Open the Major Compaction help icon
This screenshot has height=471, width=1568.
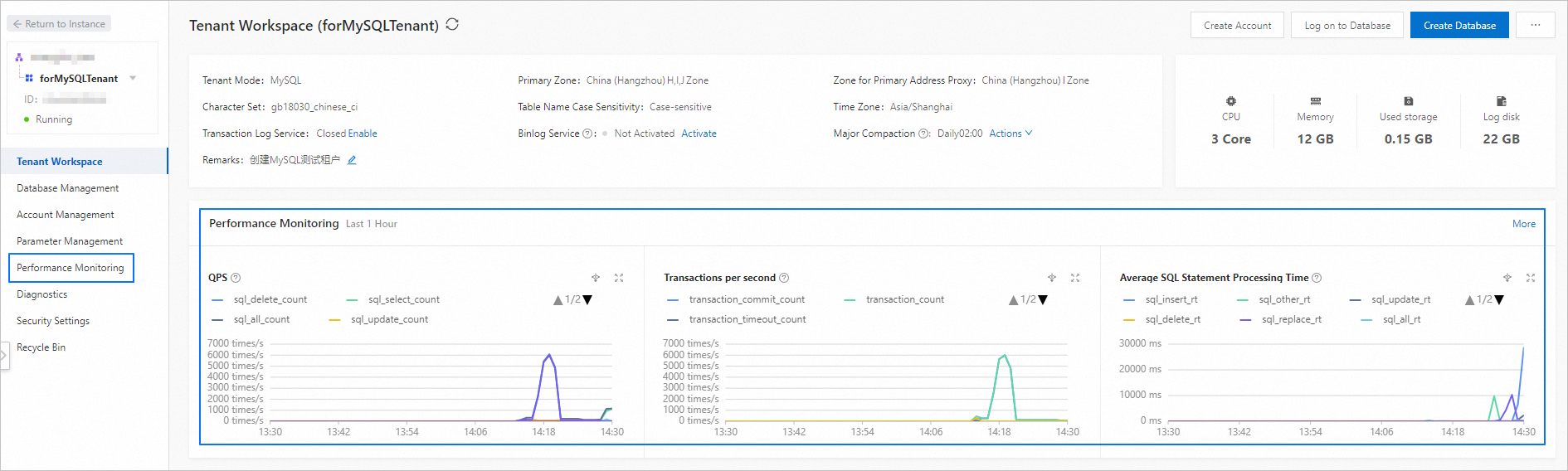pos(923,134)
